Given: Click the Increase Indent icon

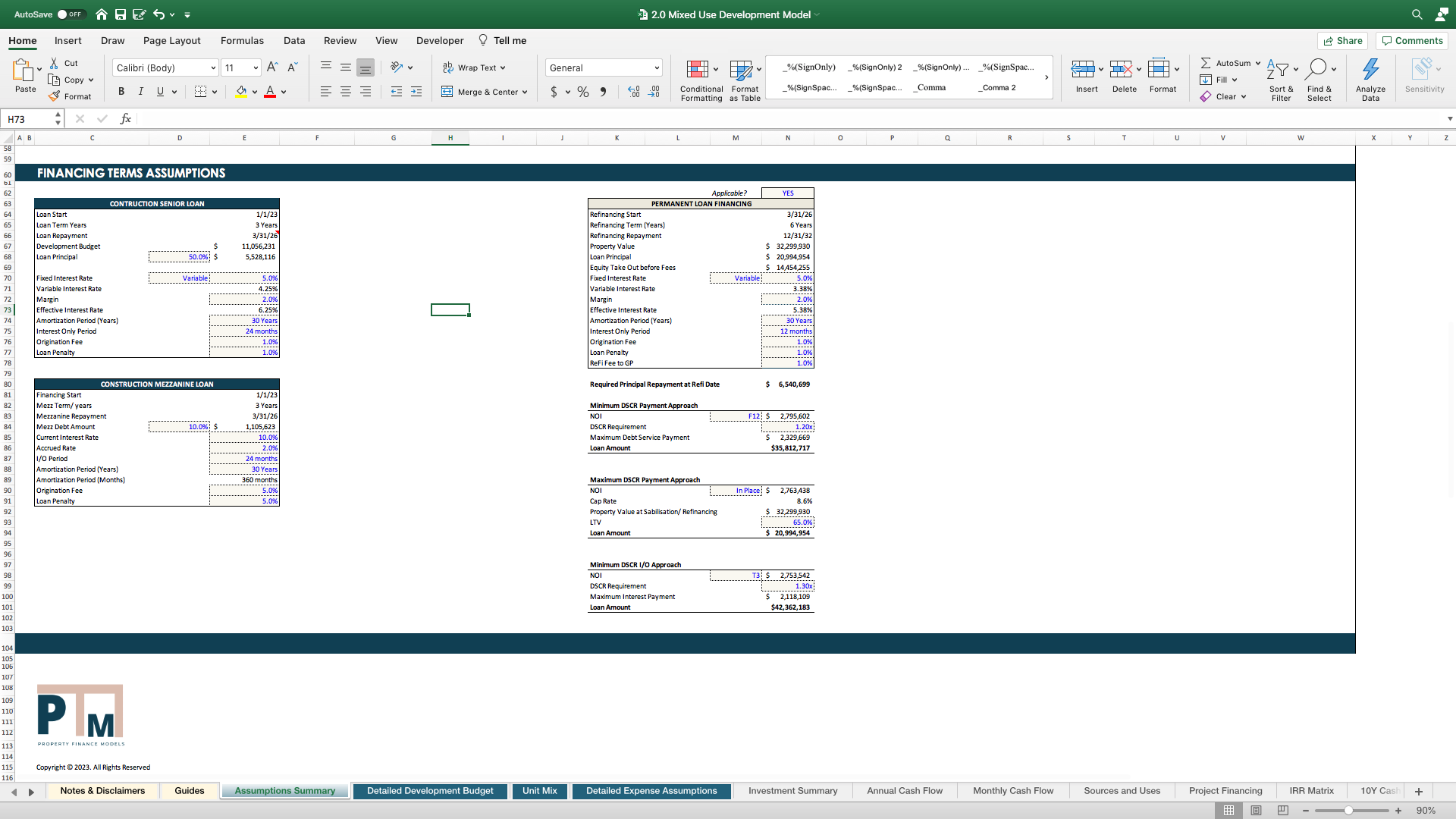Looking at the screenshot, I should coord(416,92).
